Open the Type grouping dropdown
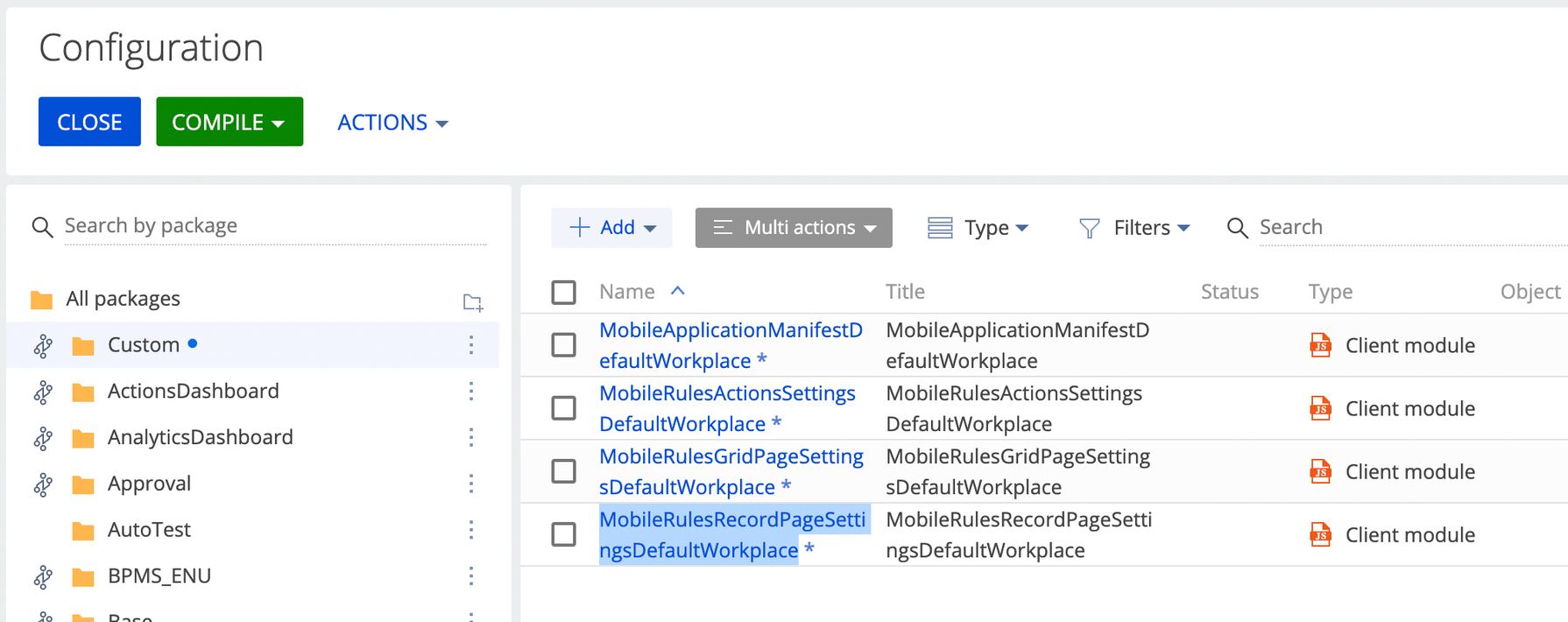The image size is (1568, 622). point(978,228)
